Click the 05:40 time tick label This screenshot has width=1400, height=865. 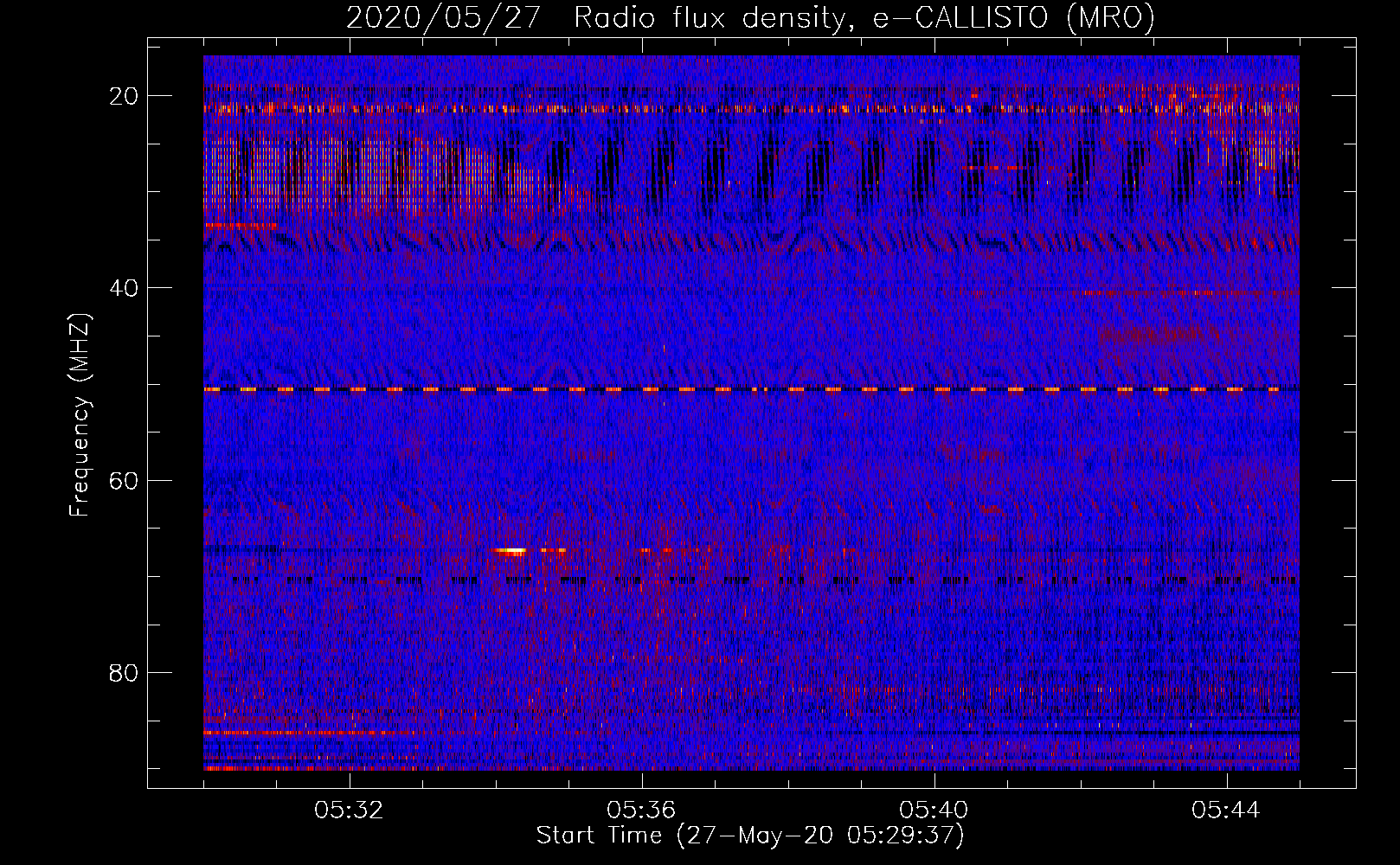point(934,811)
